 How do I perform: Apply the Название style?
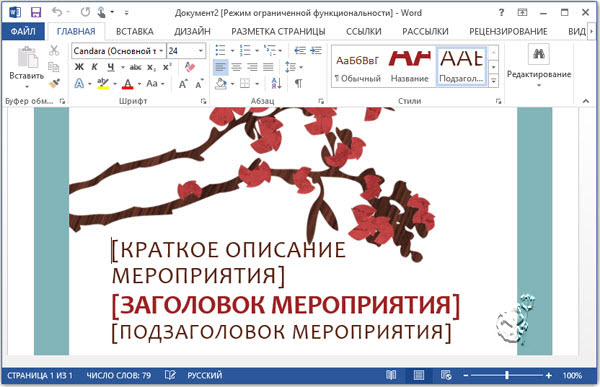(x=409, y=66)
